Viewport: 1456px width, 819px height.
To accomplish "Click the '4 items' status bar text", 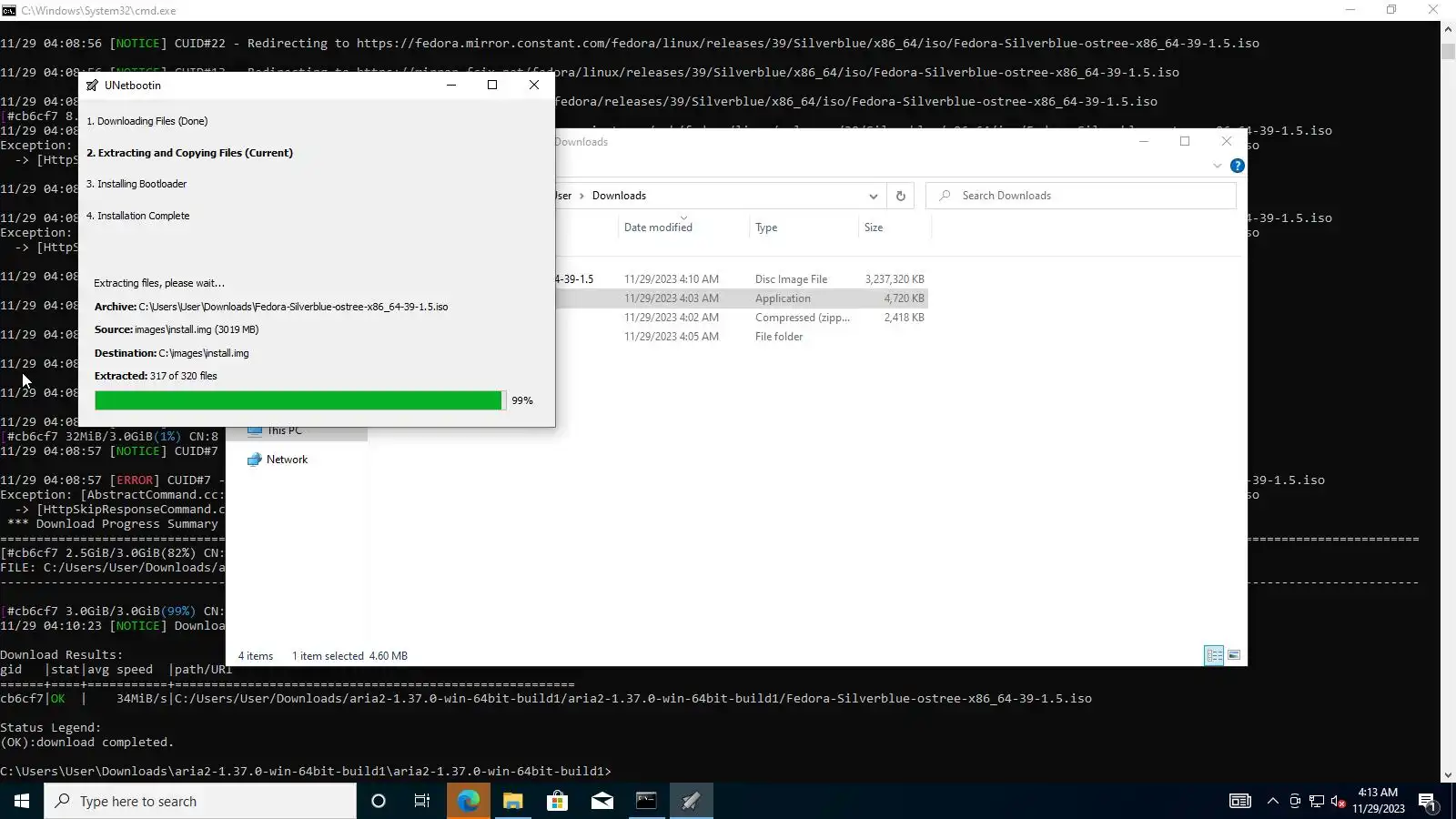I will pyautogui.click(x=256, y=656).
